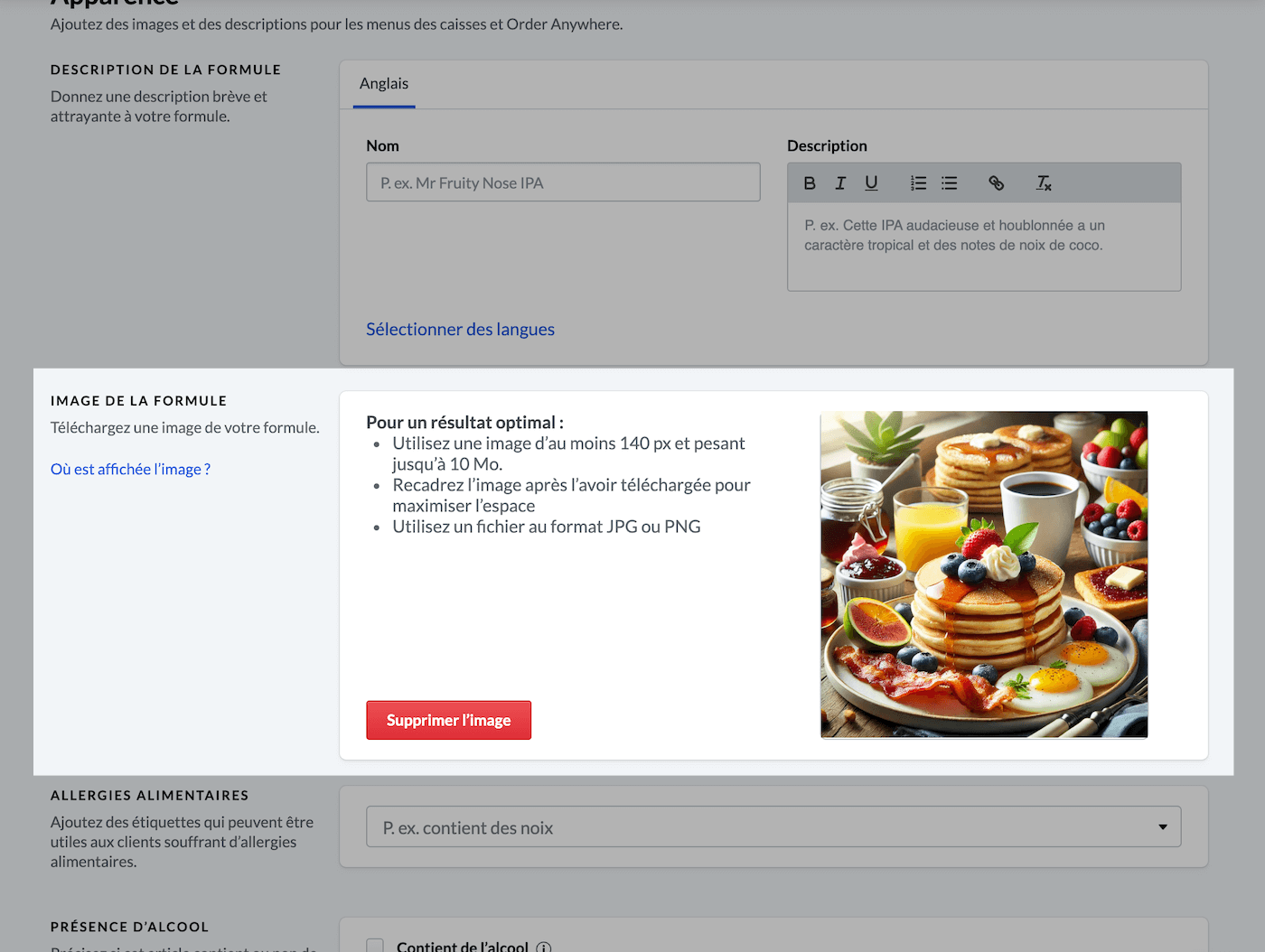Switch to the Anglais tab
The image size is (1265, 952).
[x=384, y=84]
